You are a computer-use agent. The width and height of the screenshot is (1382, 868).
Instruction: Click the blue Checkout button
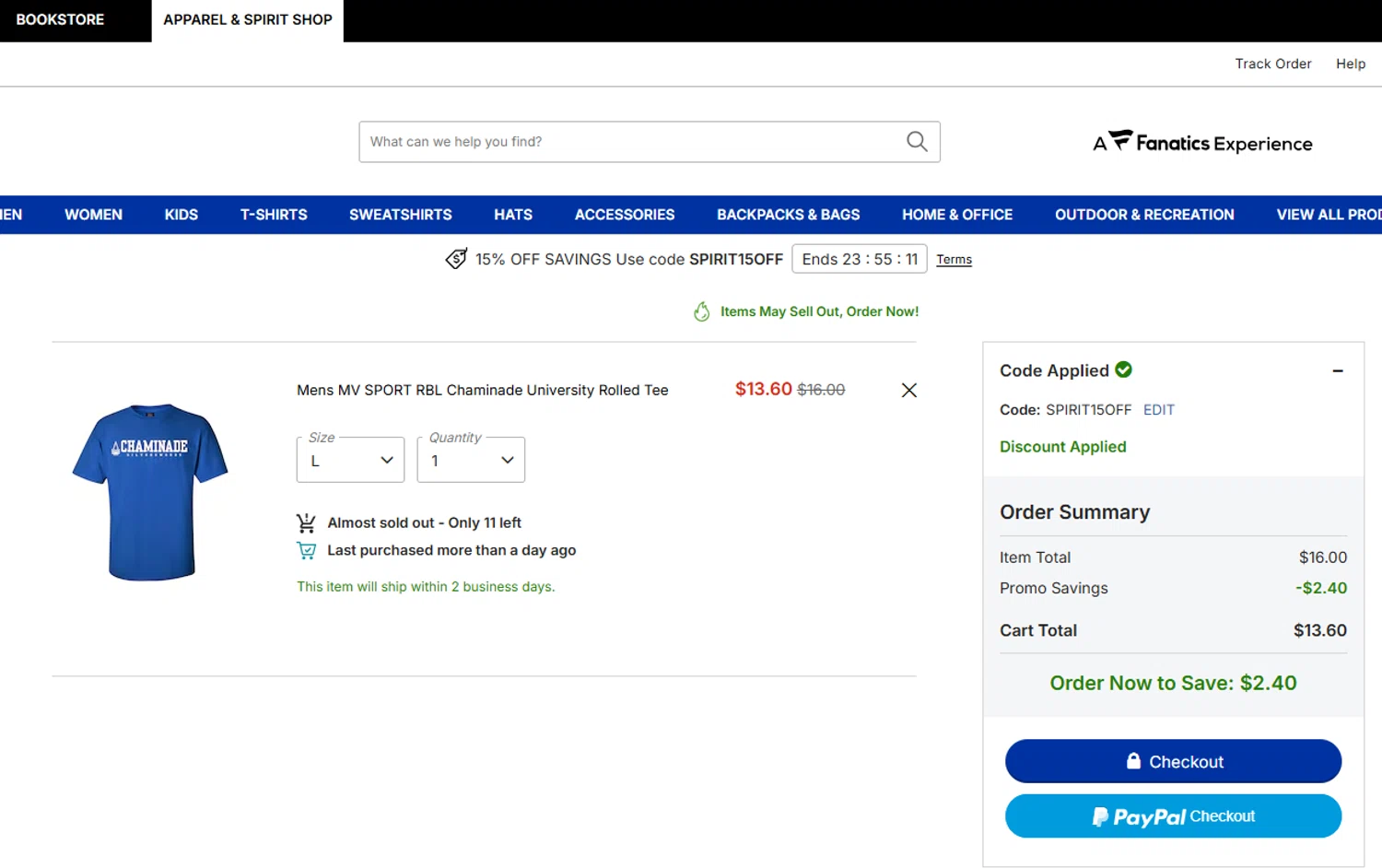click(x=1173, y=761)
